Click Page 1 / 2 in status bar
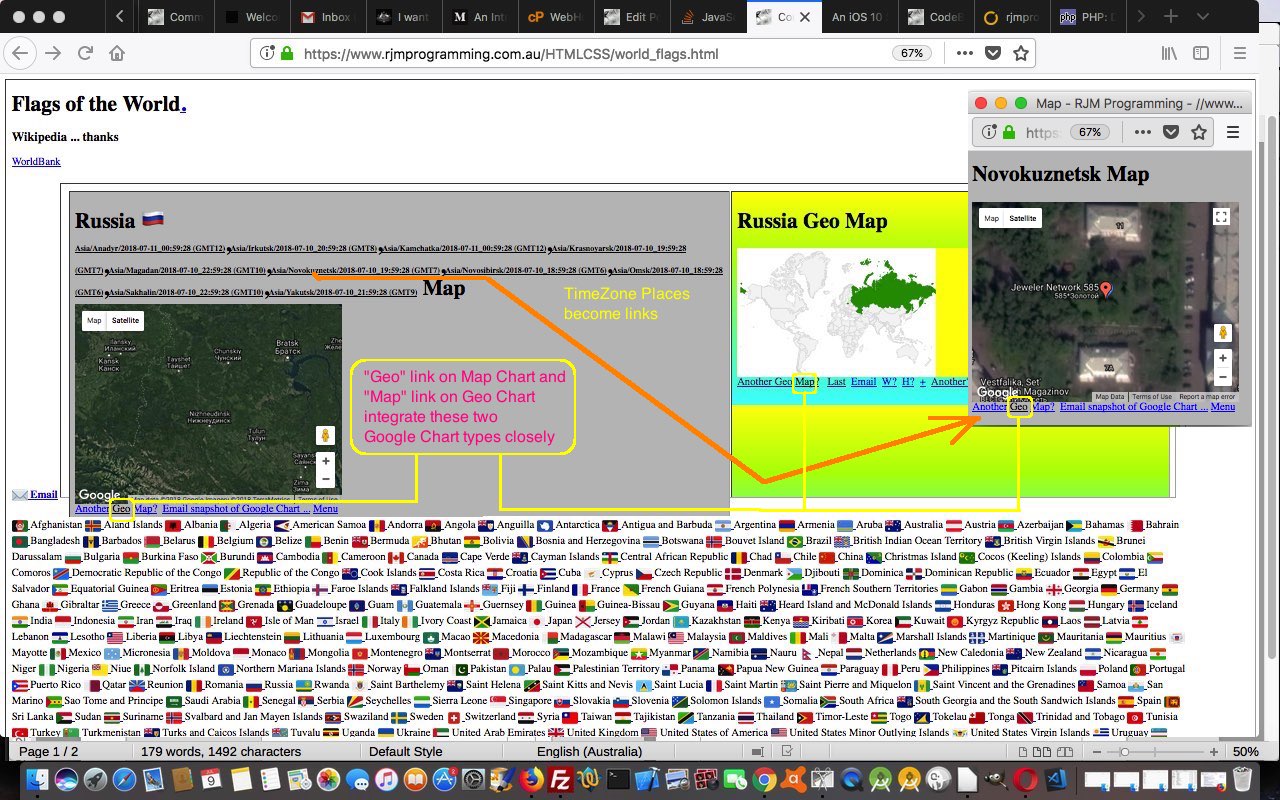Image resolution: width=1280 pixels, height=800 pixels. [48, 752]
